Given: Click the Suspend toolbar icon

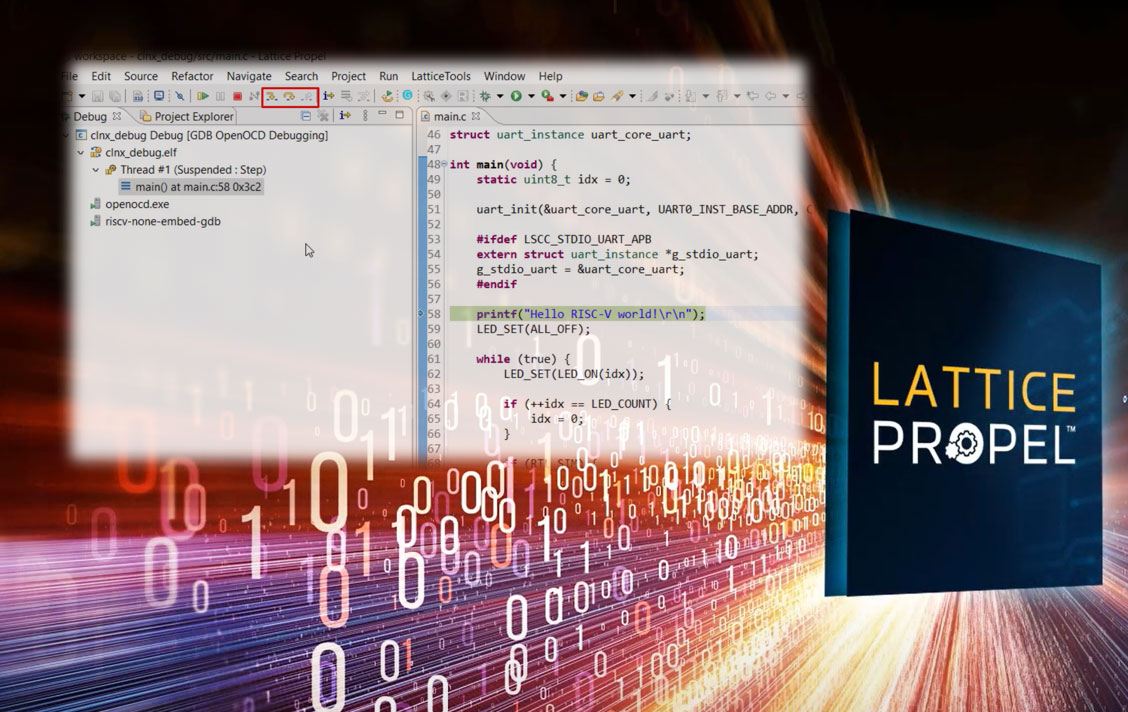Looking at the screenshot, I should (220, 96).
